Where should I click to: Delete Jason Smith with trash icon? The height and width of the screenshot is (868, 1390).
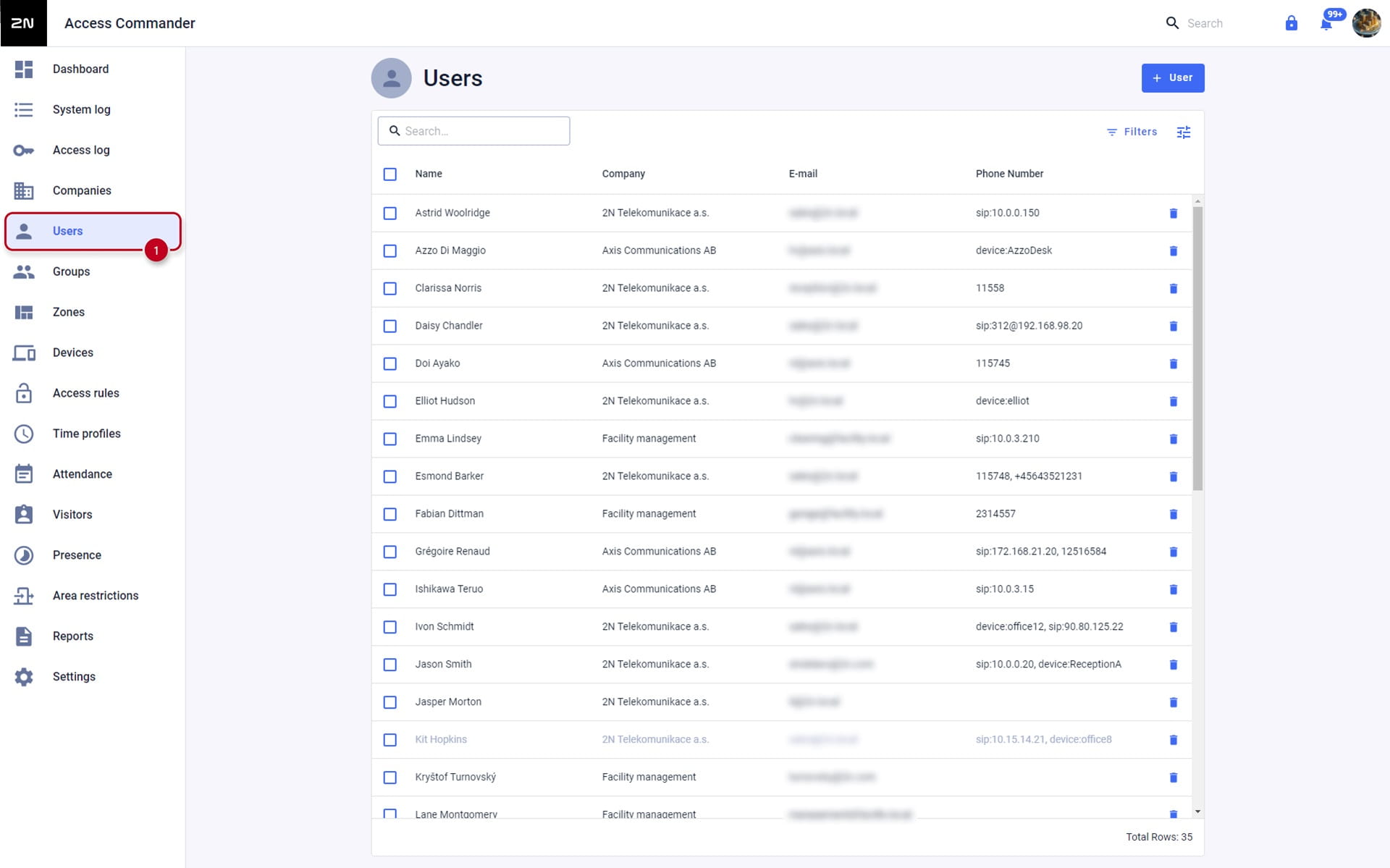[x=1174, y=665]
